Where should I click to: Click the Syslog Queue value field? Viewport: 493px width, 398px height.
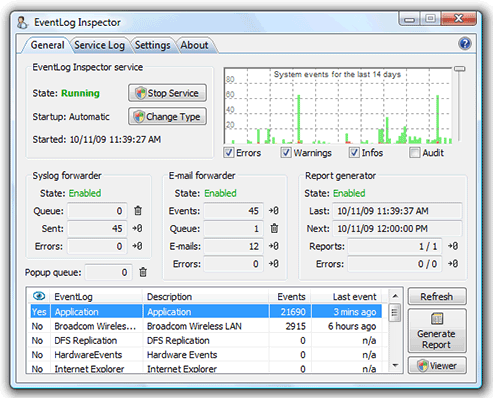pos(97,211)
